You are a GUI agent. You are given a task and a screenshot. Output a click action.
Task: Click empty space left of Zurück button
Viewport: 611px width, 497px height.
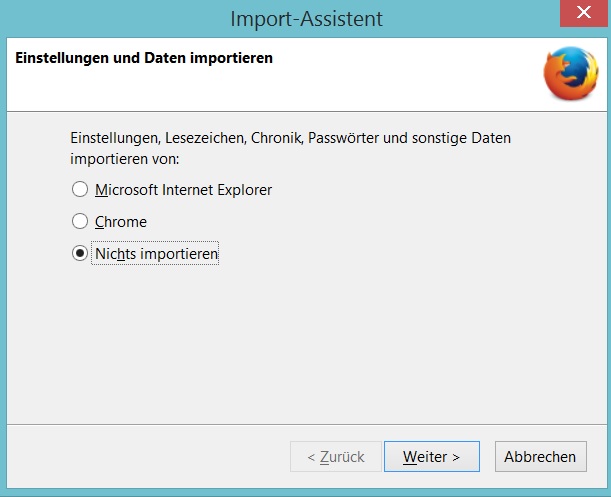click(148, 456)
